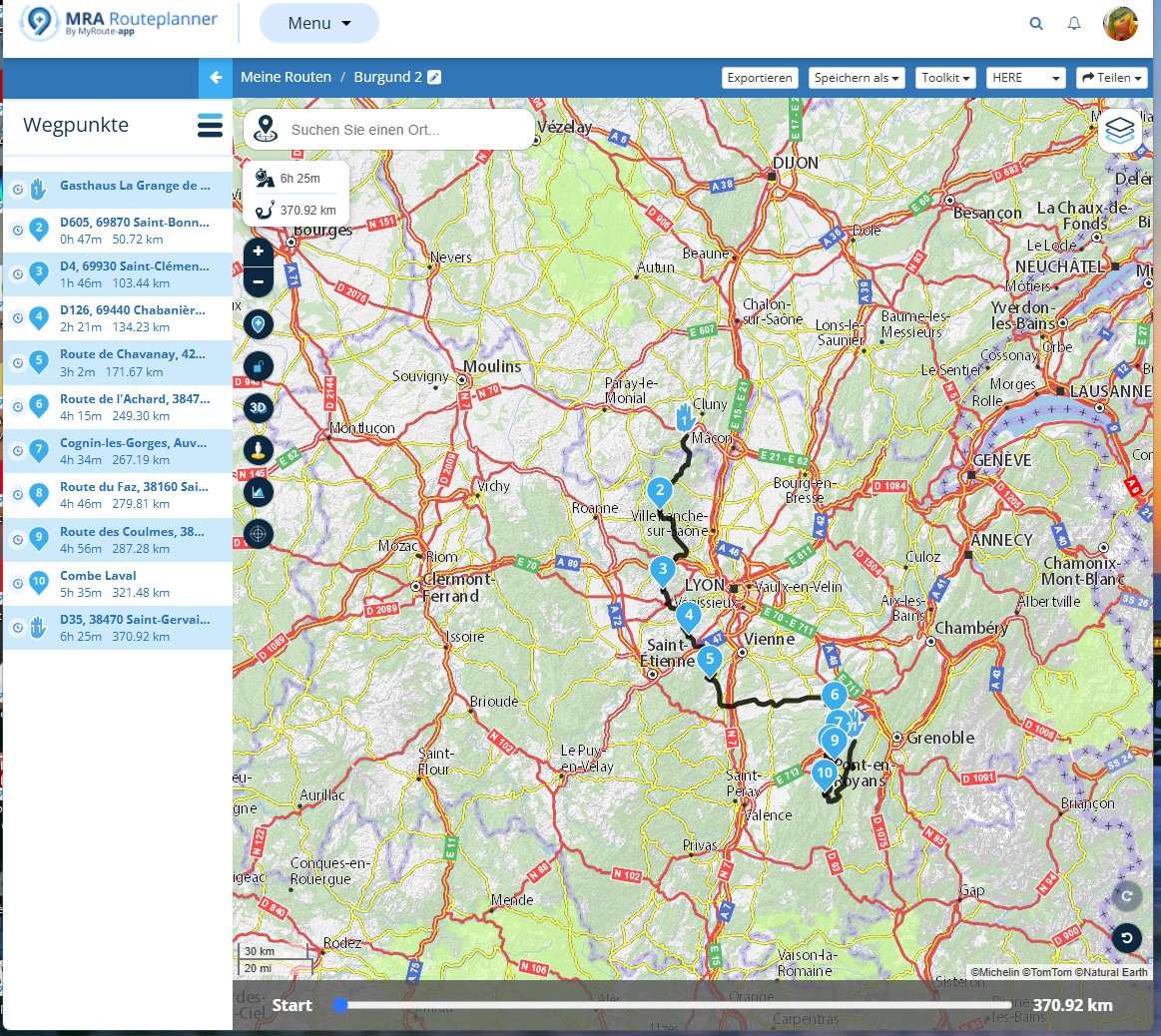Click the add waypoint pin button
Viewport: 1161px width, 1036px height.
pos(258,323)
